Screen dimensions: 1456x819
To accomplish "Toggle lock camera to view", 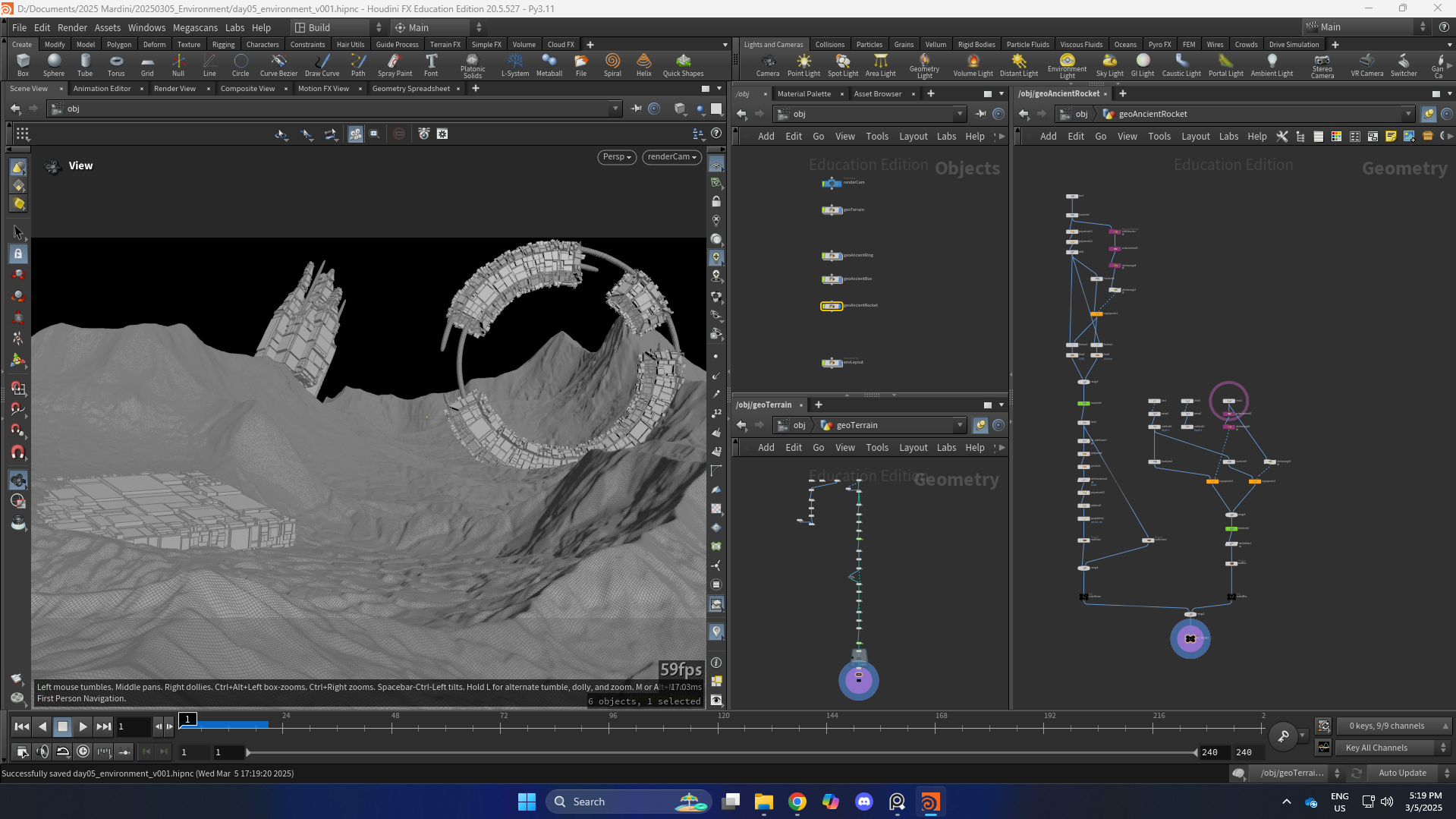I will click(x=716, y=202).
